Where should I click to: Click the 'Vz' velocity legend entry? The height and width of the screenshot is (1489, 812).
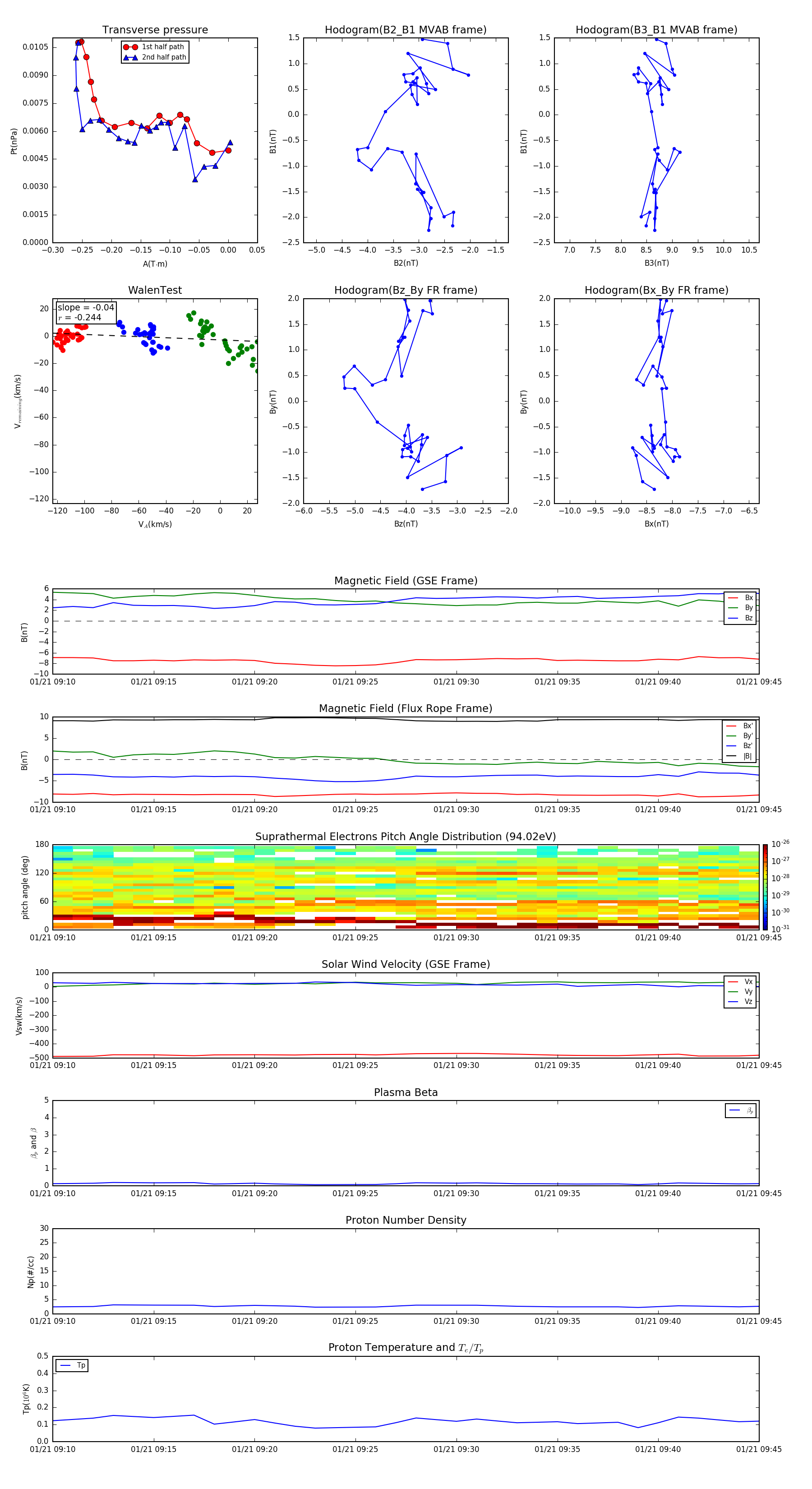tap(740, 1002)
